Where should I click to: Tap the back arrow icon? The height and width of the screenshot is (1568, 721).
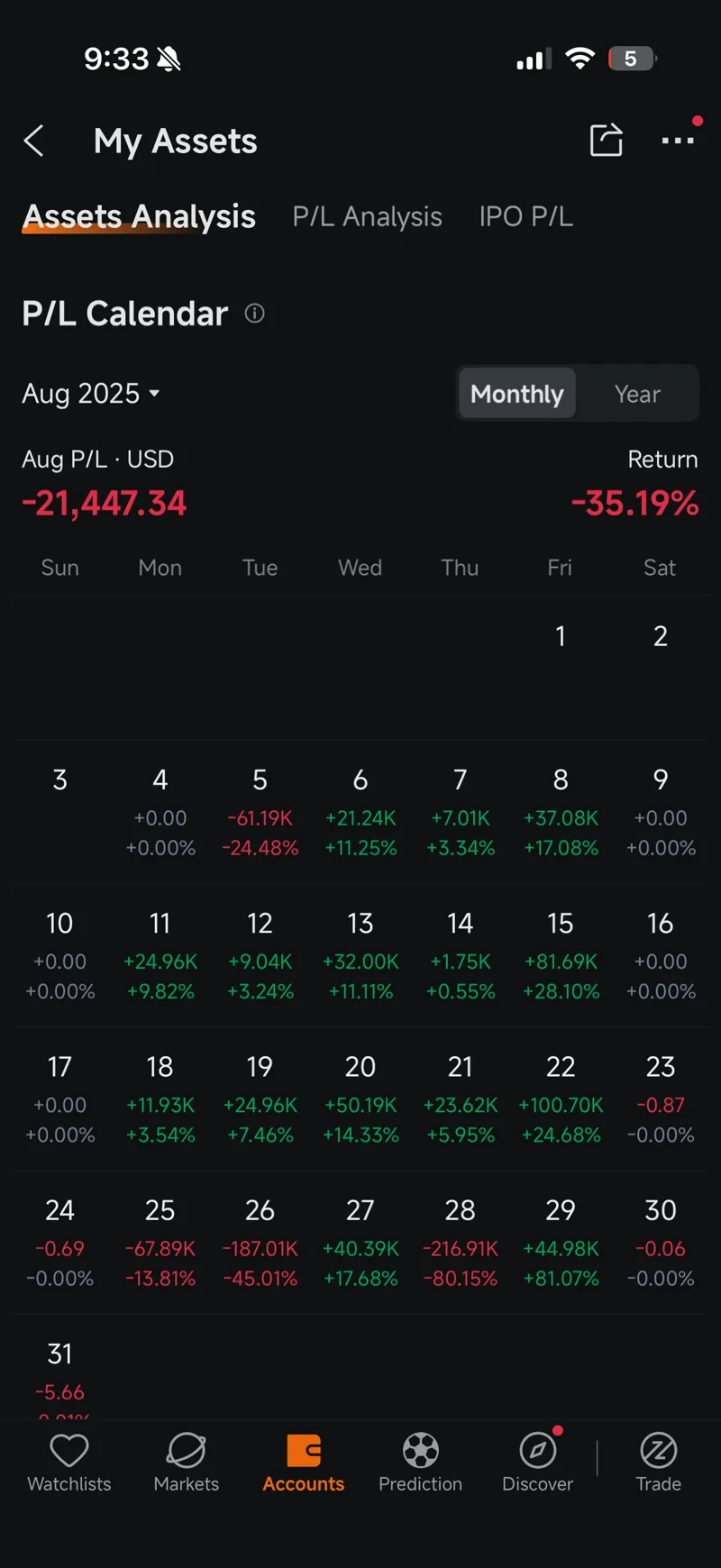34,141
